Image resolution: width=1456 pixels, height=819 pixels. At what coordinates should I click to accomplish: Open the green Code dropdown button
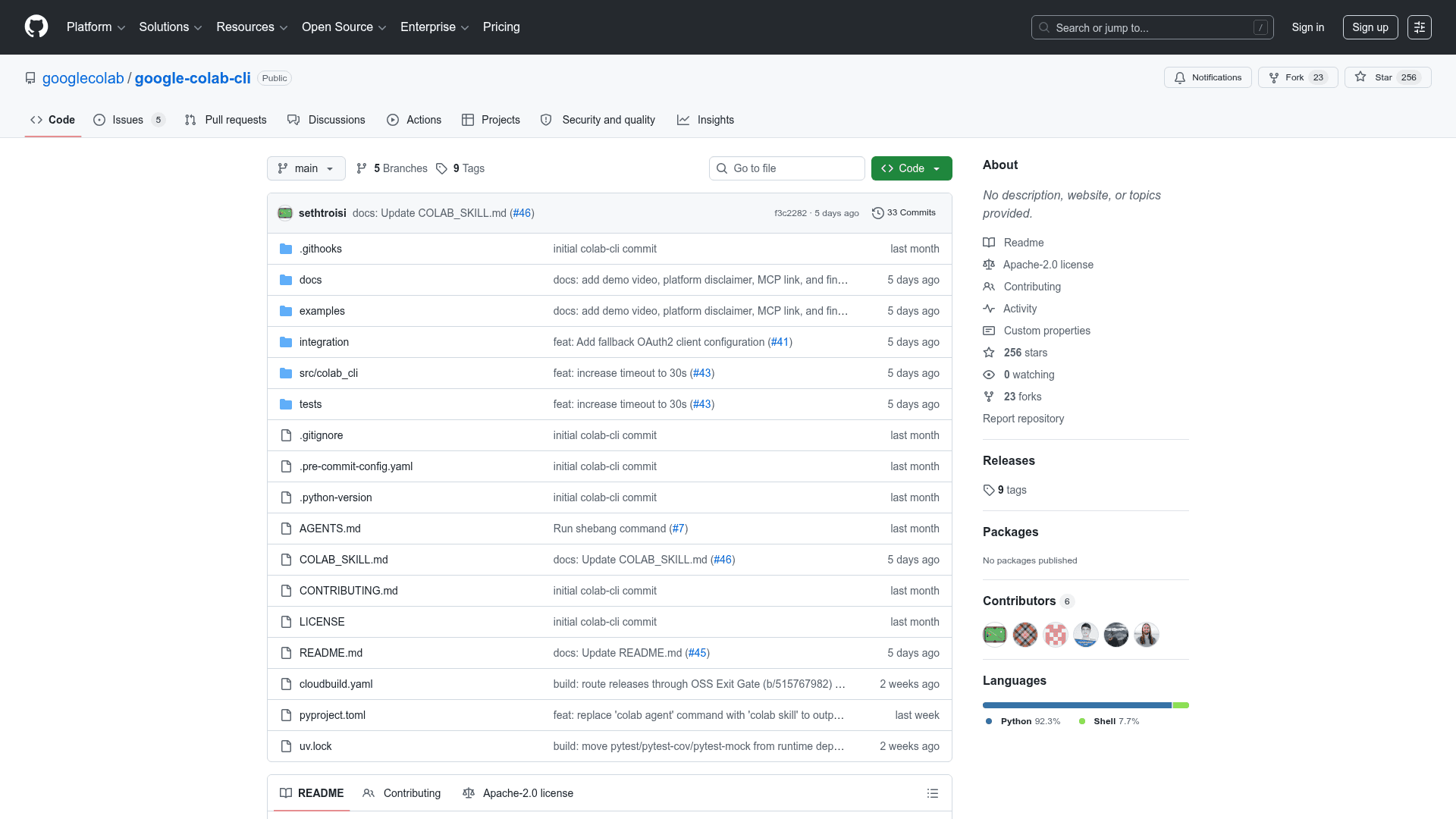912,168
